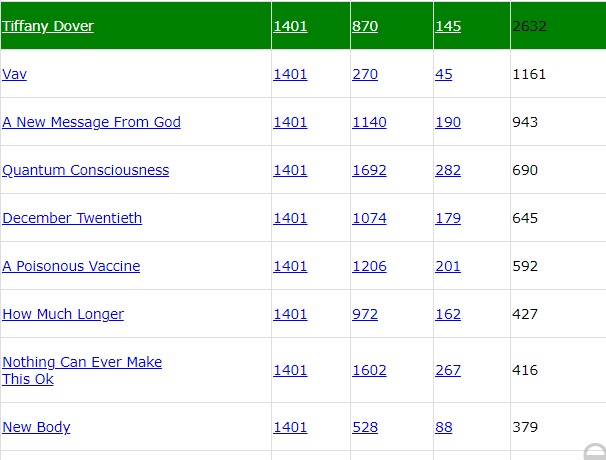Select the value 427
The height and width of the screenshot is (460, 606).
pos(525,314)
